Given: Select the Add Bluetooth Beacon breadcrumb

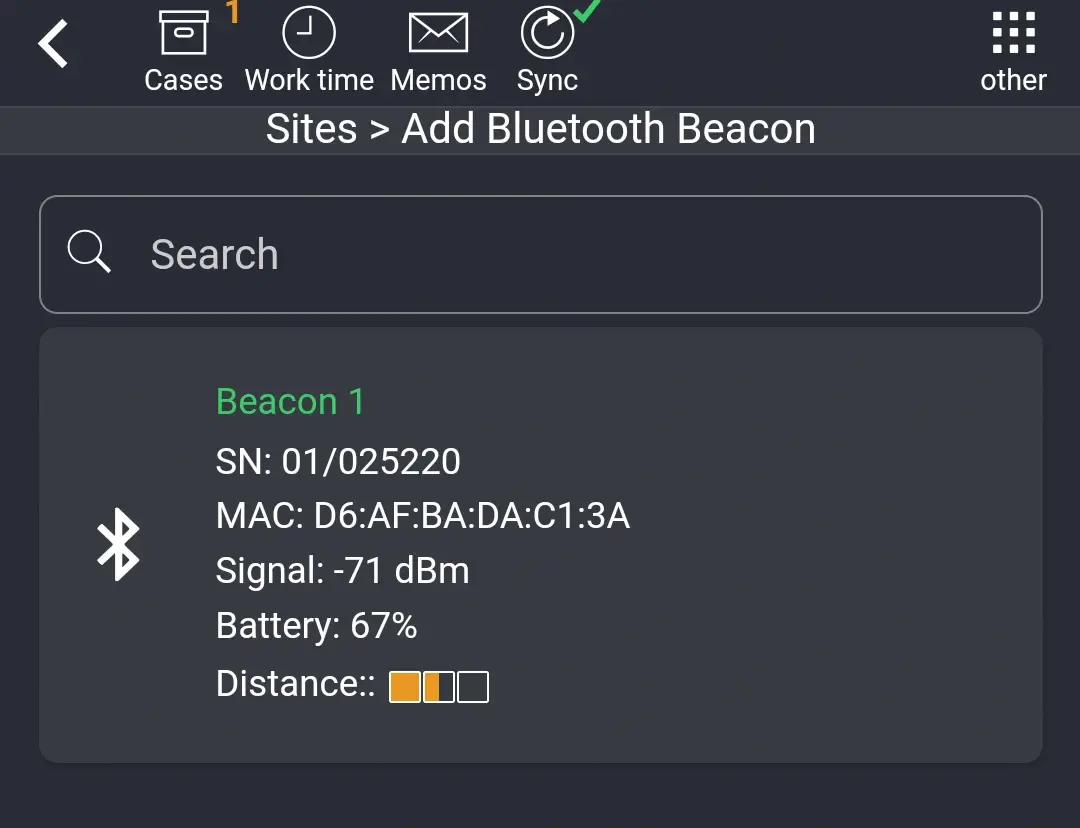Looking at the screenshot, I should pyautogui.click(x=608, y=129).
